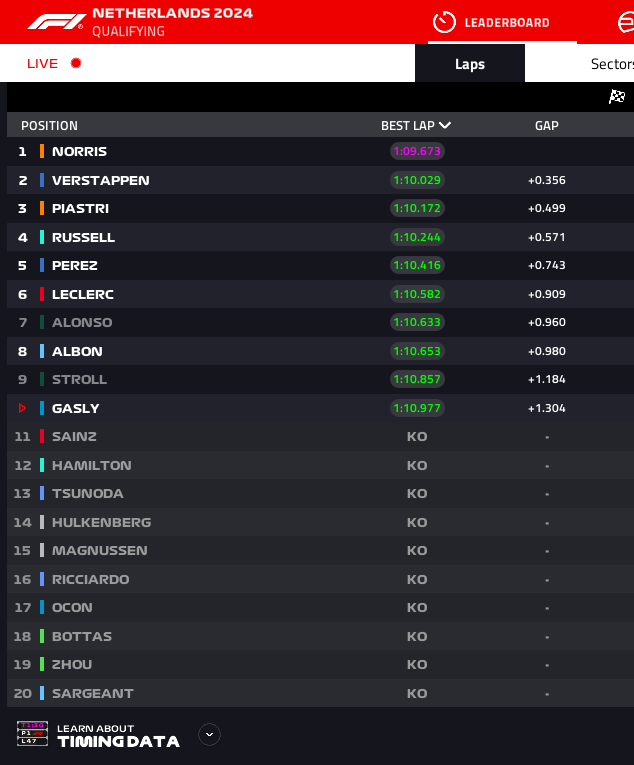Viewport: 634px width, 765px height.
Task: Switch to the Laps tab
Action: pos(470,64)
